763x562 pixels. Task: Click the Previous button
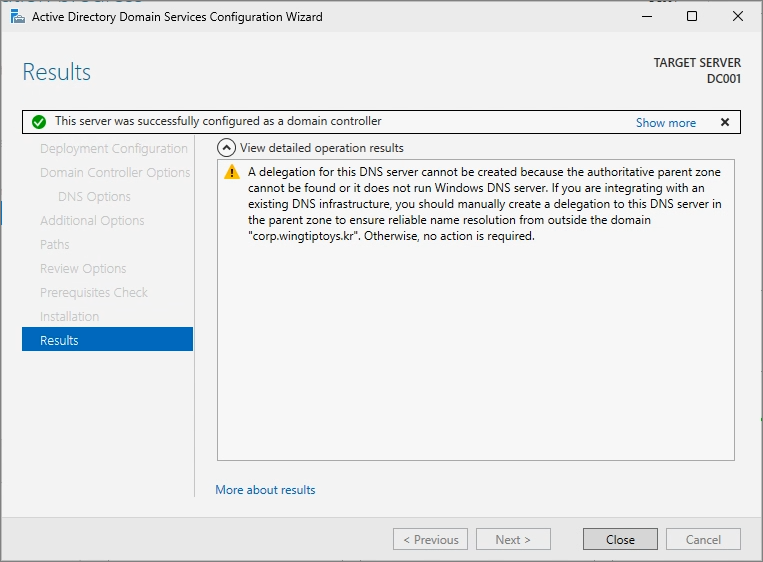tap(430, 539)
